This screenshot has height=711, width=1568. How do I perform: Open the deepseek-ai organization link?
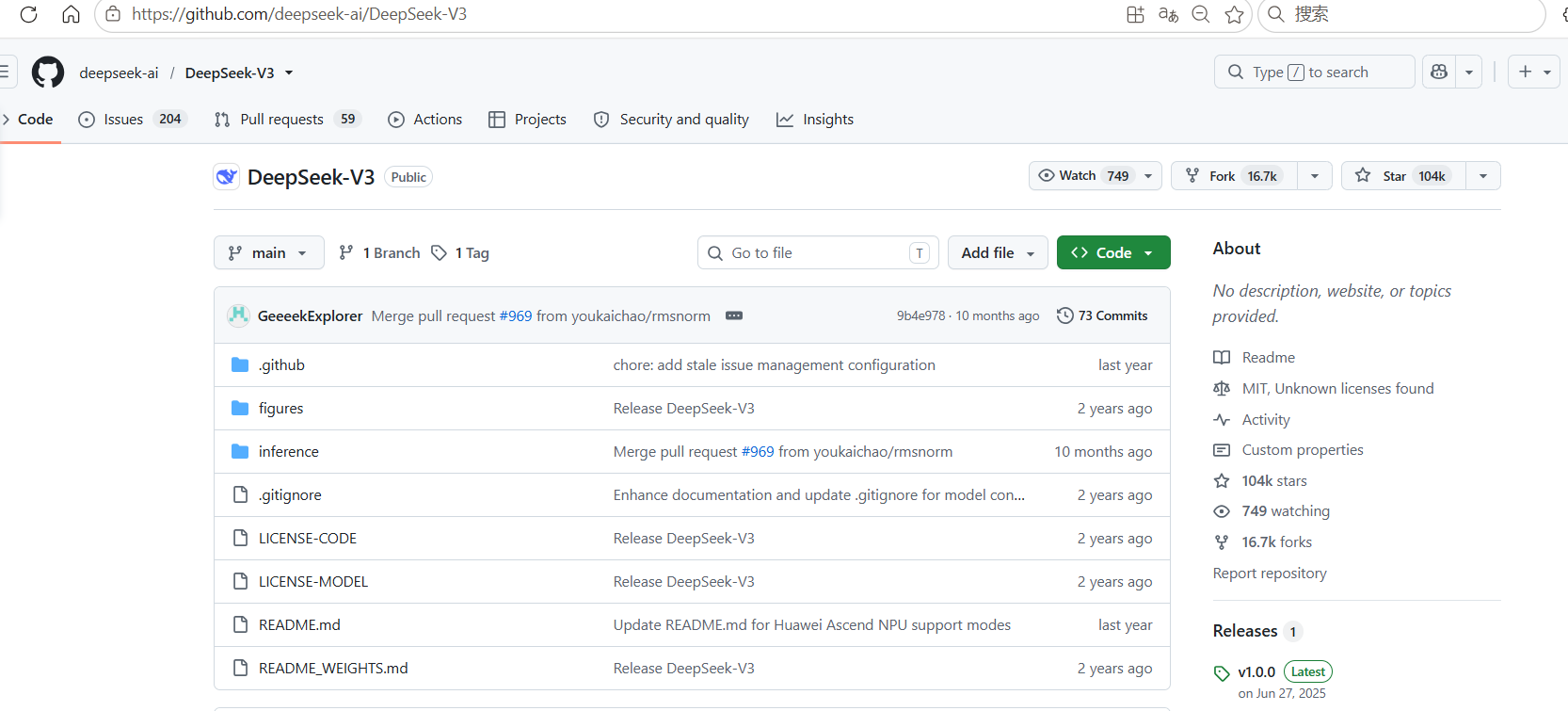coord(119,73)
